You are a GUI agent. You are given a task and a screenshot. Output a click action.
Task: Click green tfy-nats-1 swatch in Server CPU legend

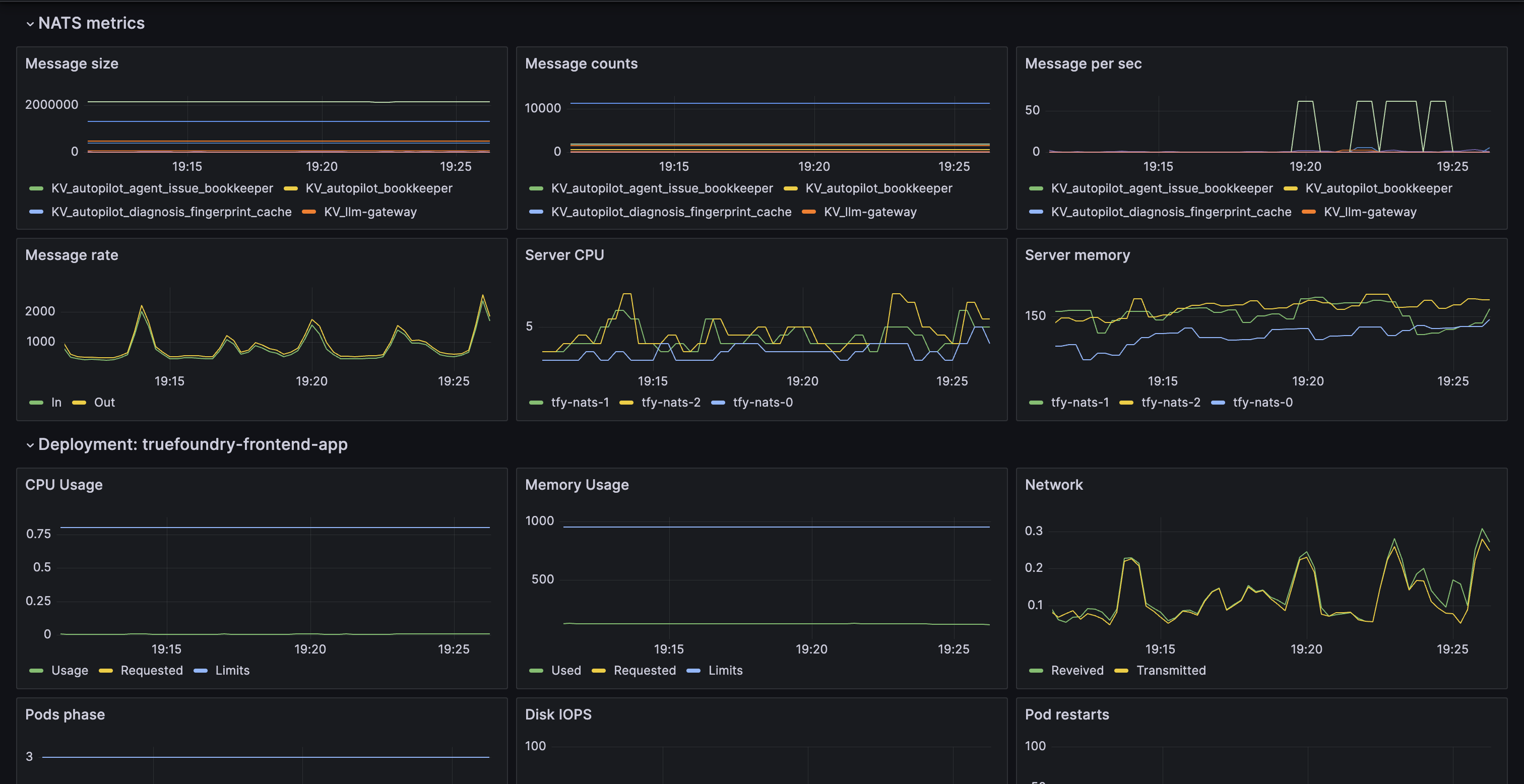coord(536,403)
